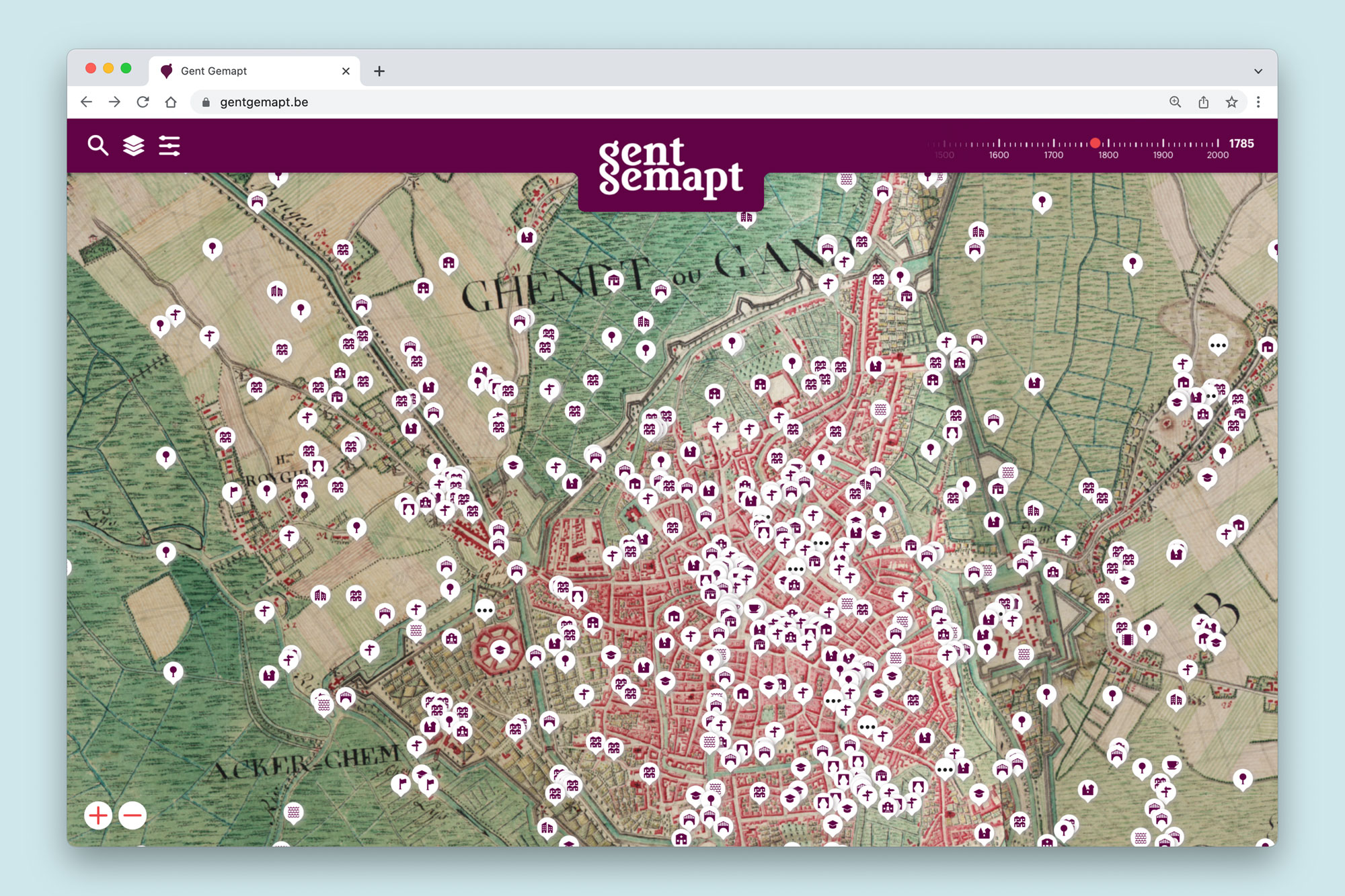Viewport: 1345px width, 896px height.
Task: Open the building marker directly beneath the logo
Action: tap(746, 218)
